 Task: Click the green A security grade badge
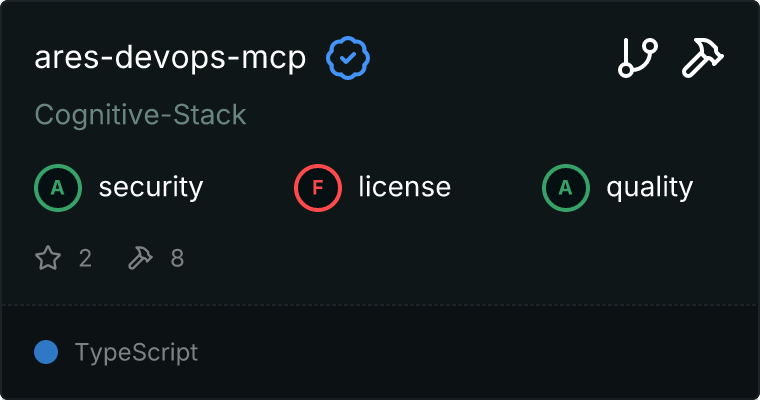coord(58,187)
